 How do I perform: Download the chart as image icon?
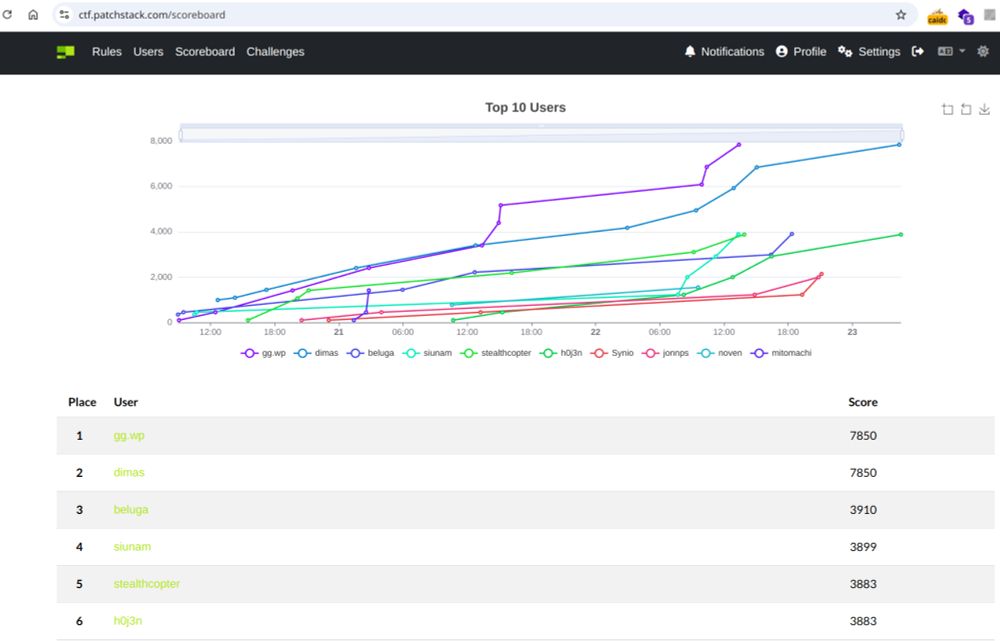click(985, 110)
